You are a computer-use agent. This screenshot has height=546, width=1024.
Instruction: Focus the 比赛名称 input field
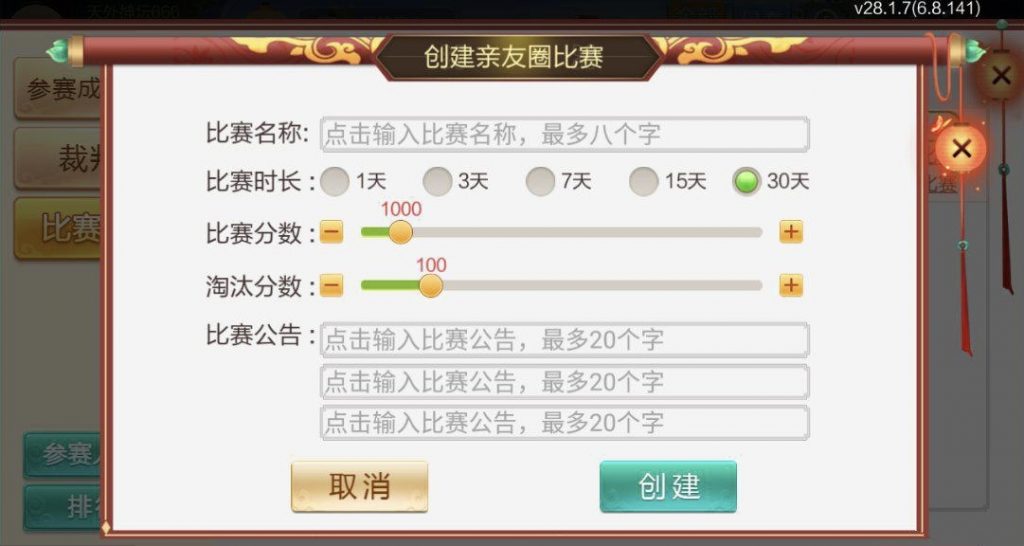[x=564, y=134]
